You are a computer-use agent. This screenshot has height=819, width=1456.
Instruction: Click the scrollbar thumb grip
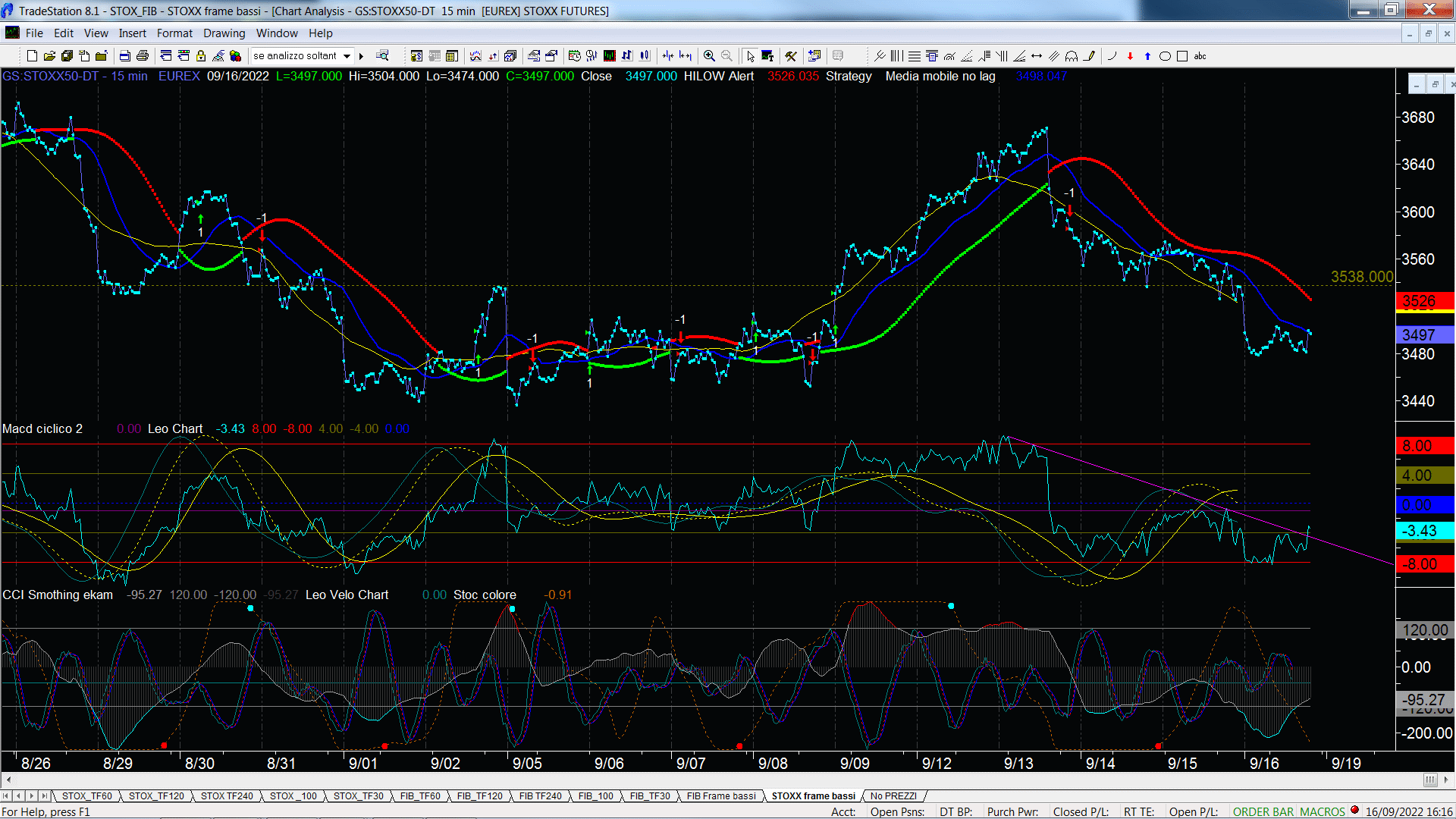(x=1430, y=780)
